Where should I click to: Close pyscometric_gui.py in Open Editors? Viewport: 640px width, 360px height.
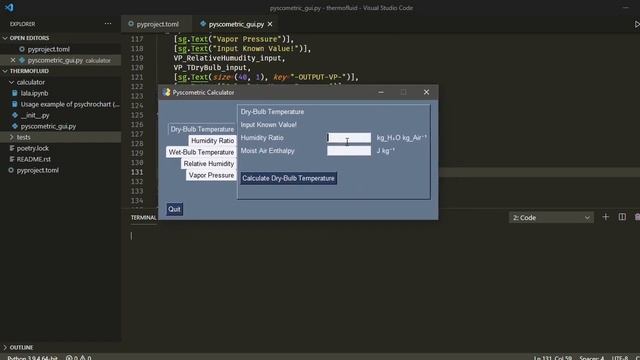coord(13,60)
